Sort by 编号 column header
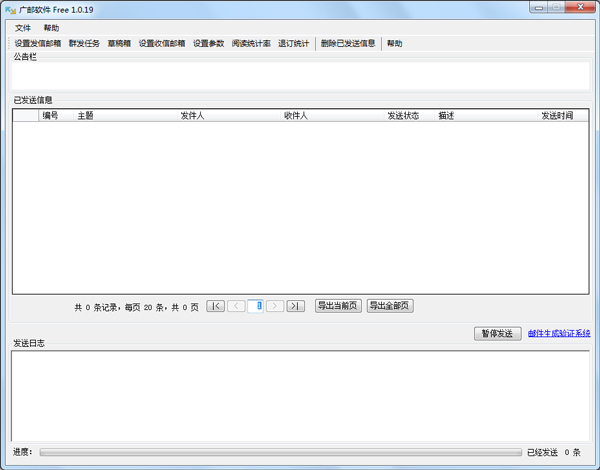Viewport: 600px width, 470px height. pyautogui.click(x=56, y=116)
